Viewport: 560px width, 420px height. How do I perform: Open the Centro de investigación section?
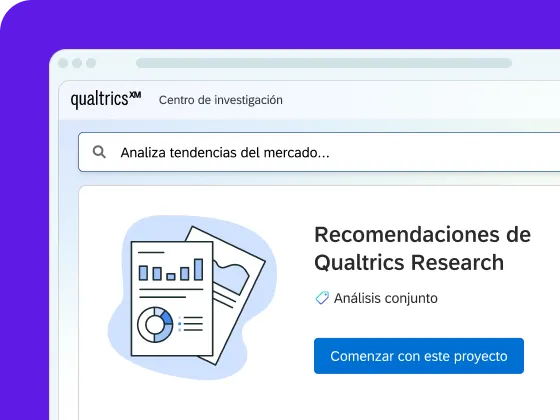[221, 100]
